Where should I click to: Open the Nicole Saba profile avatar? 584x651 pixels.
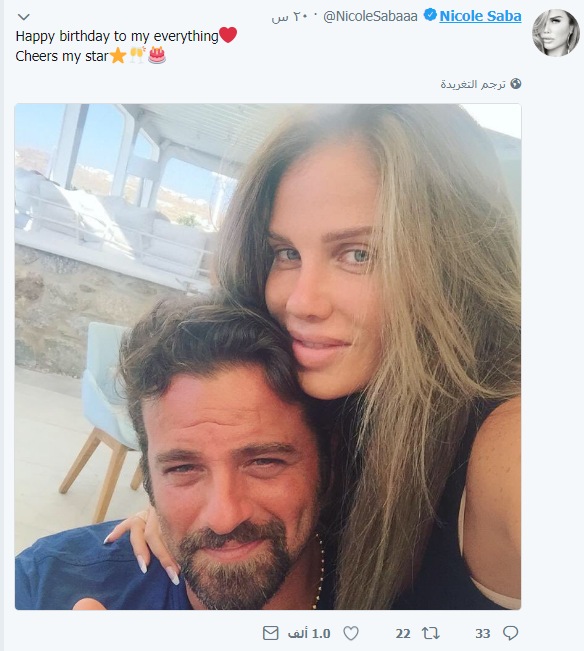click(x=555, y=33)
